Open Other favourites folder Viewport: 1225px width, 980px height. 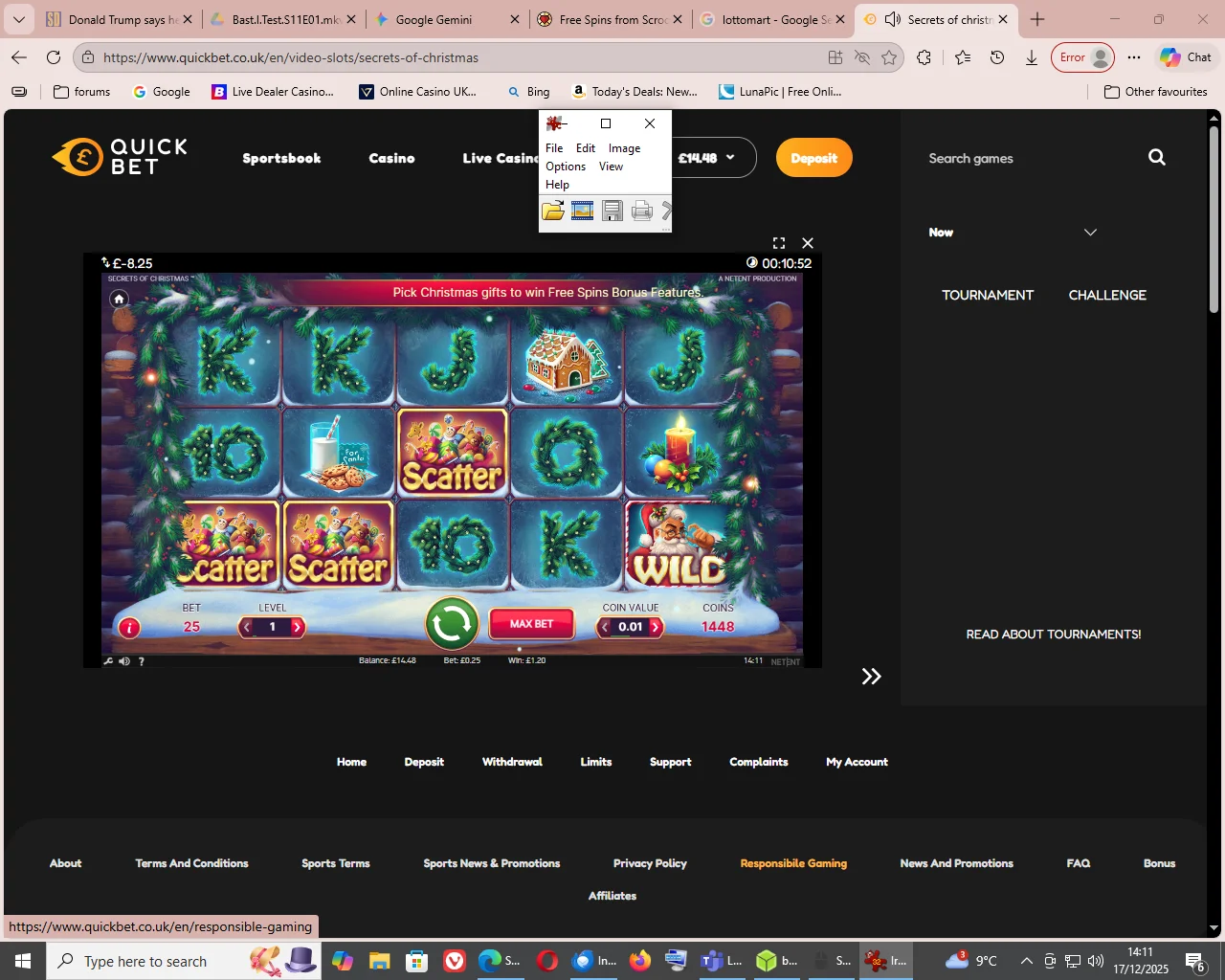[1156, 92]
